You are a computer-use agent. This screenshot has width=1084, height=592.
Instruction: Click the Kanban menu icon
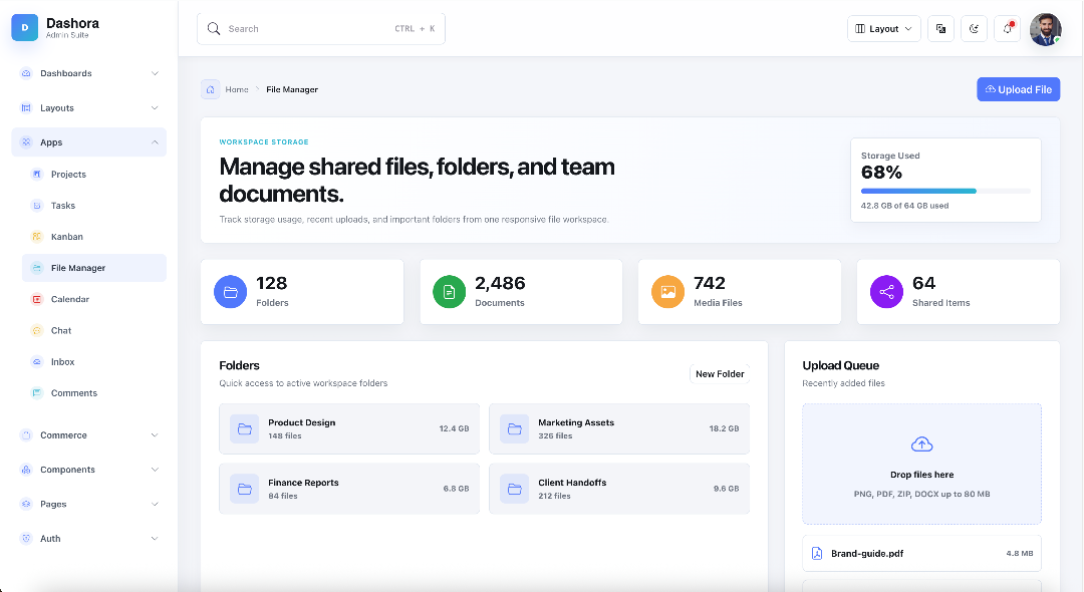coord(37,237)
